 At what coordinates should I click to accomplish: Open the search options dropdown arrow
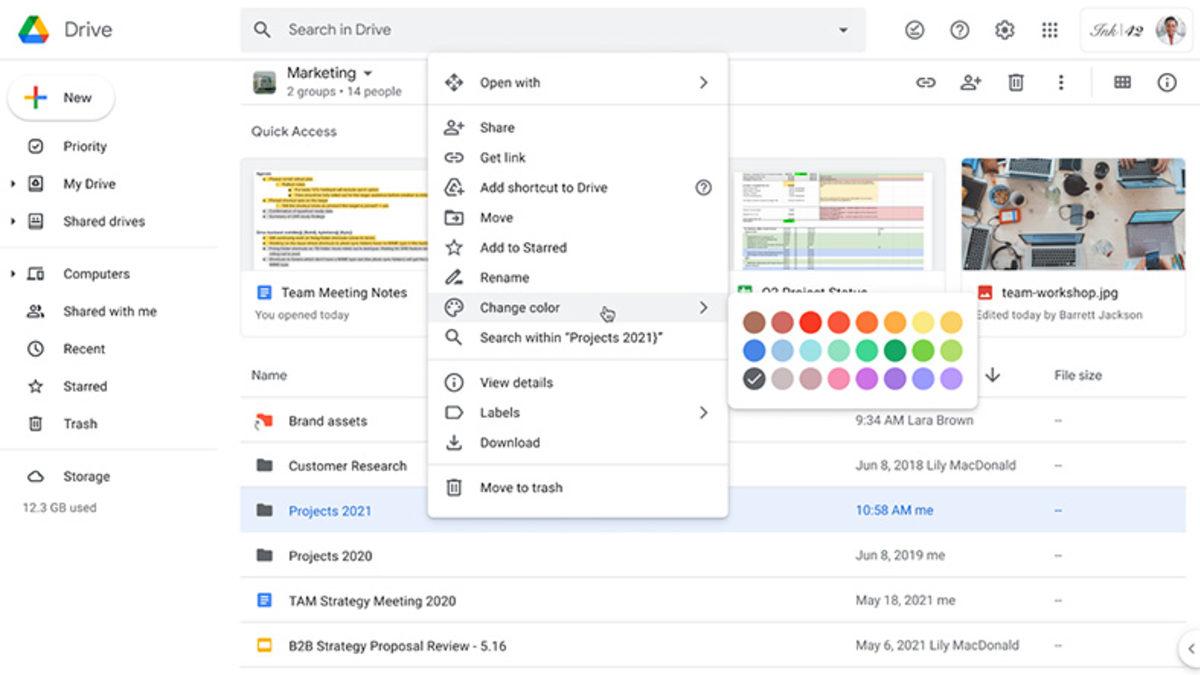click(841, 29)
